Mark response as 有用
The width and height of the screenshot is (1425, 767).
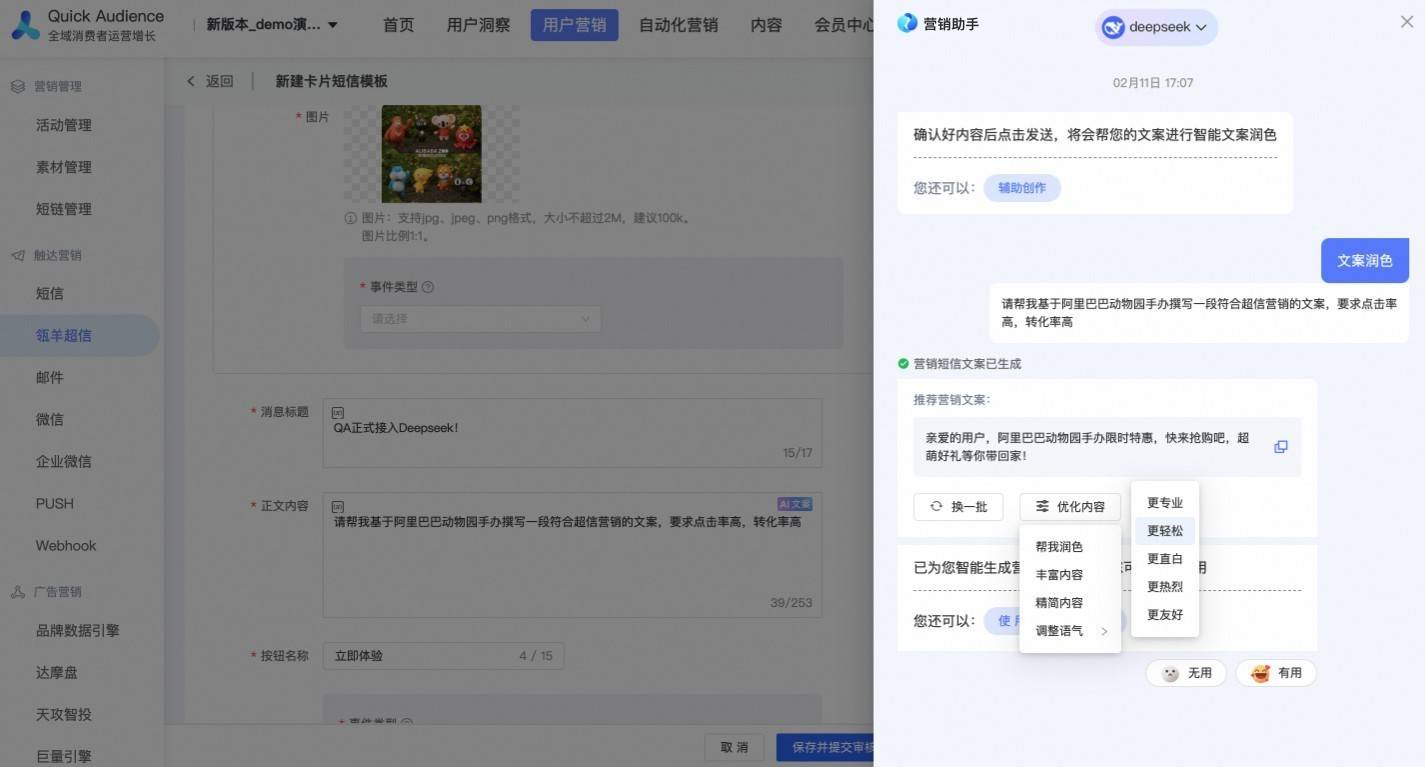(x=1276, y=673)
